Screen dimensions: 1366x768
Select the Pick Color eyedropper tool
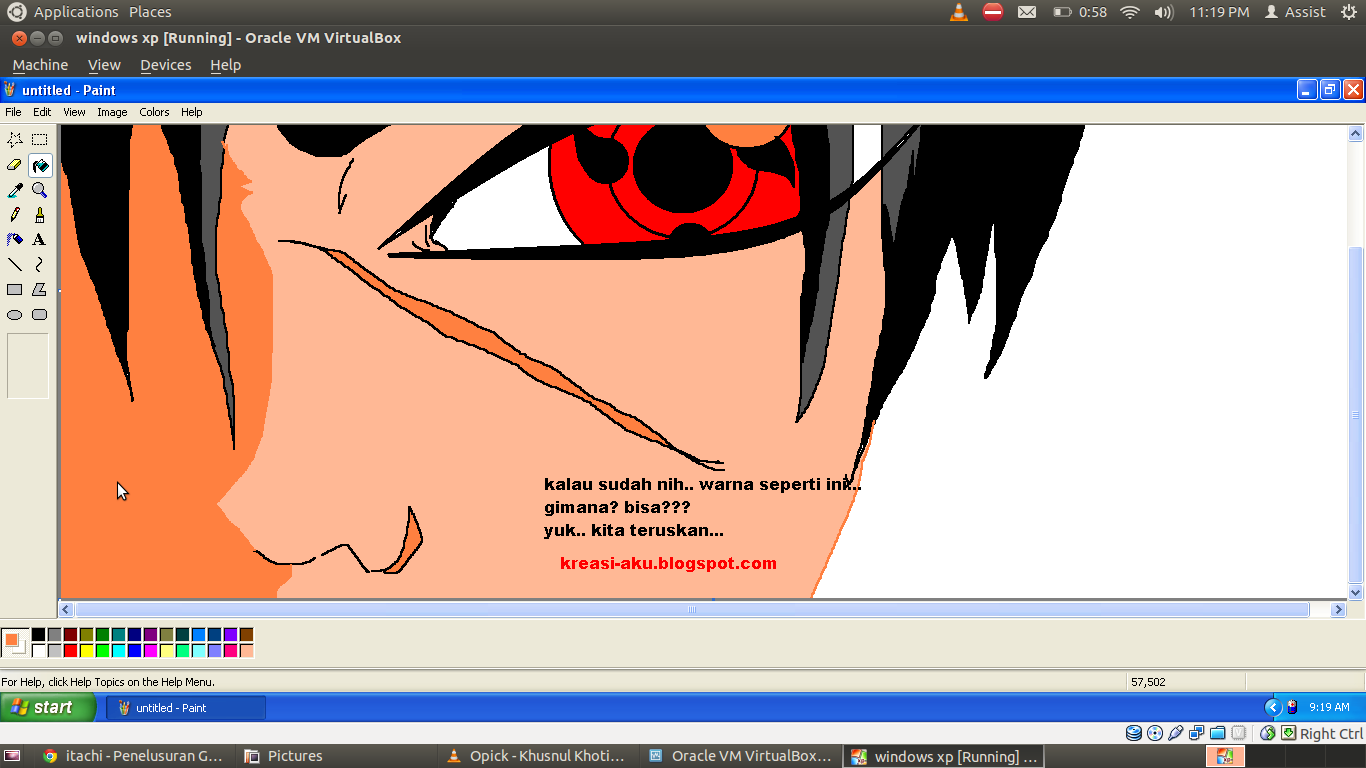pyautogui.click(x=15, y=190)
